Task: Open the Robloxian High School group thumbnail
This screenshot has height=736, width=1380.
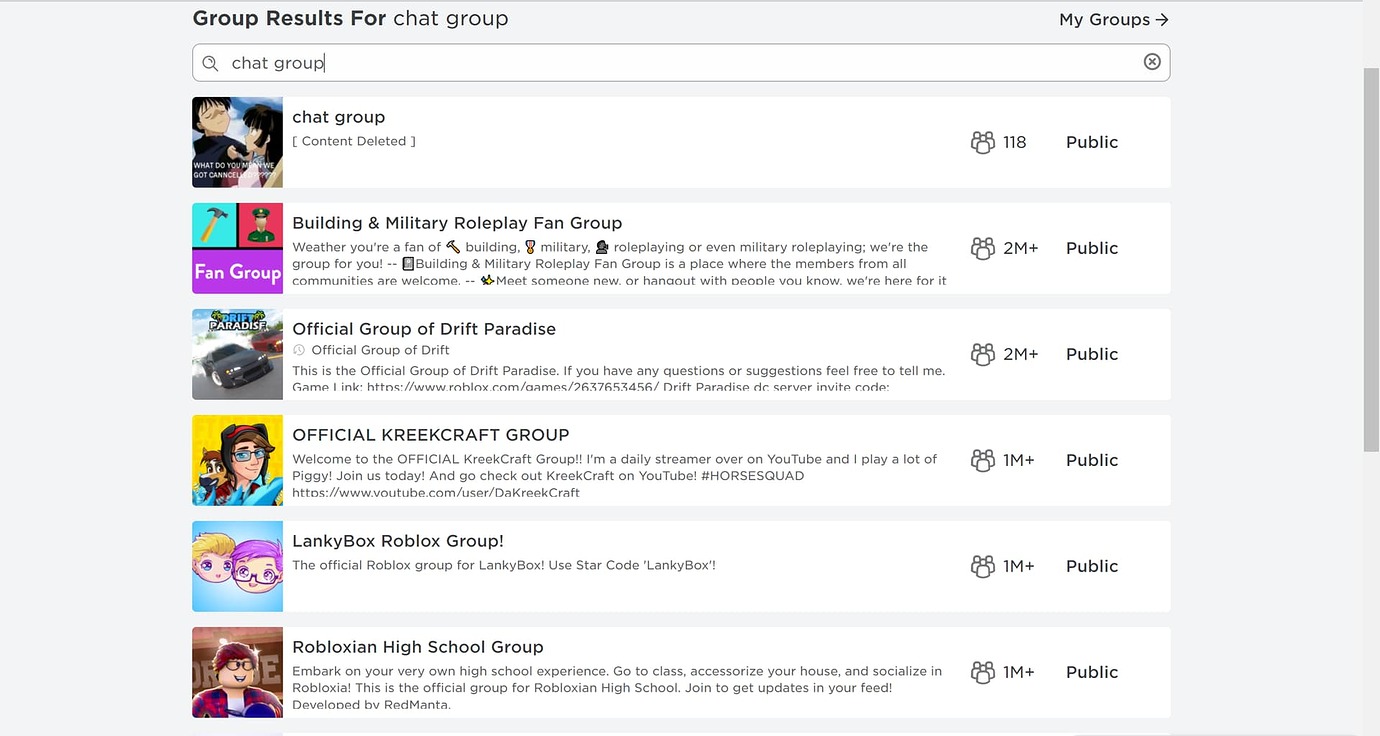Action: (237, 672)
